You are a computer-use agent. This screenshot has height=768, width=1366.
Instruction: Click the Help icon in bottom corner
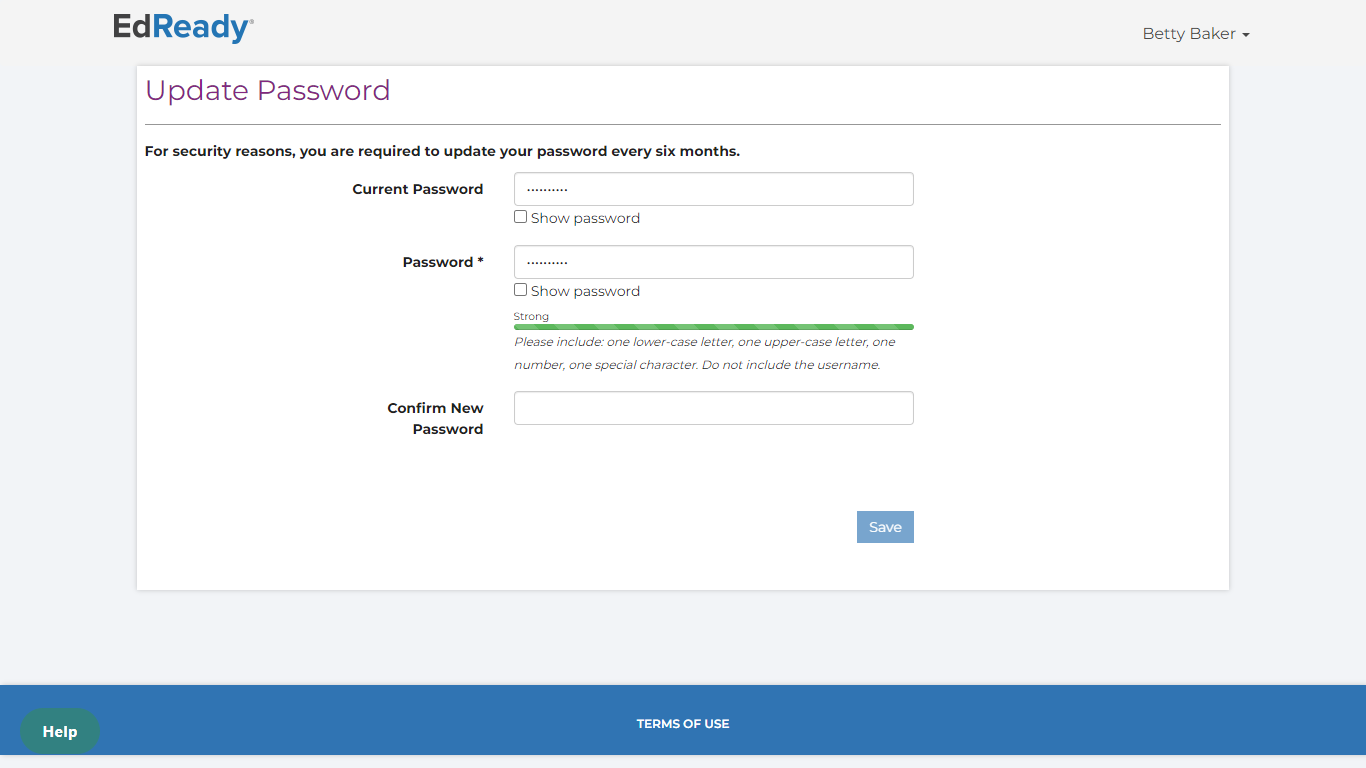[x=59, y=731]
